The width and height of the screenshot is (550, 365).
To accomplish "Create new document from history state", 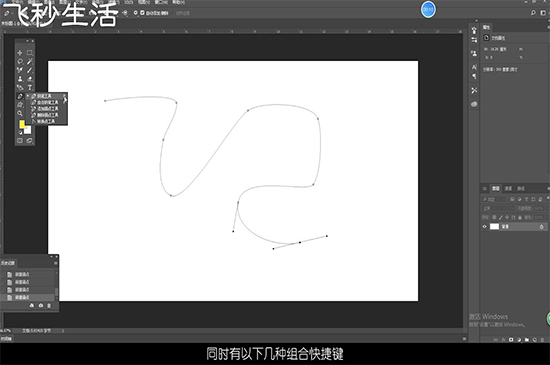I will pyautogui.click(x=32, y=305).
